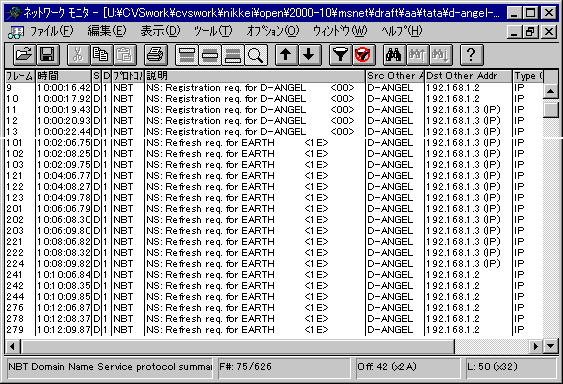563x384 pixels.
Task: Click time cell 10:04:08.27
Action: [x=64, y=187]
